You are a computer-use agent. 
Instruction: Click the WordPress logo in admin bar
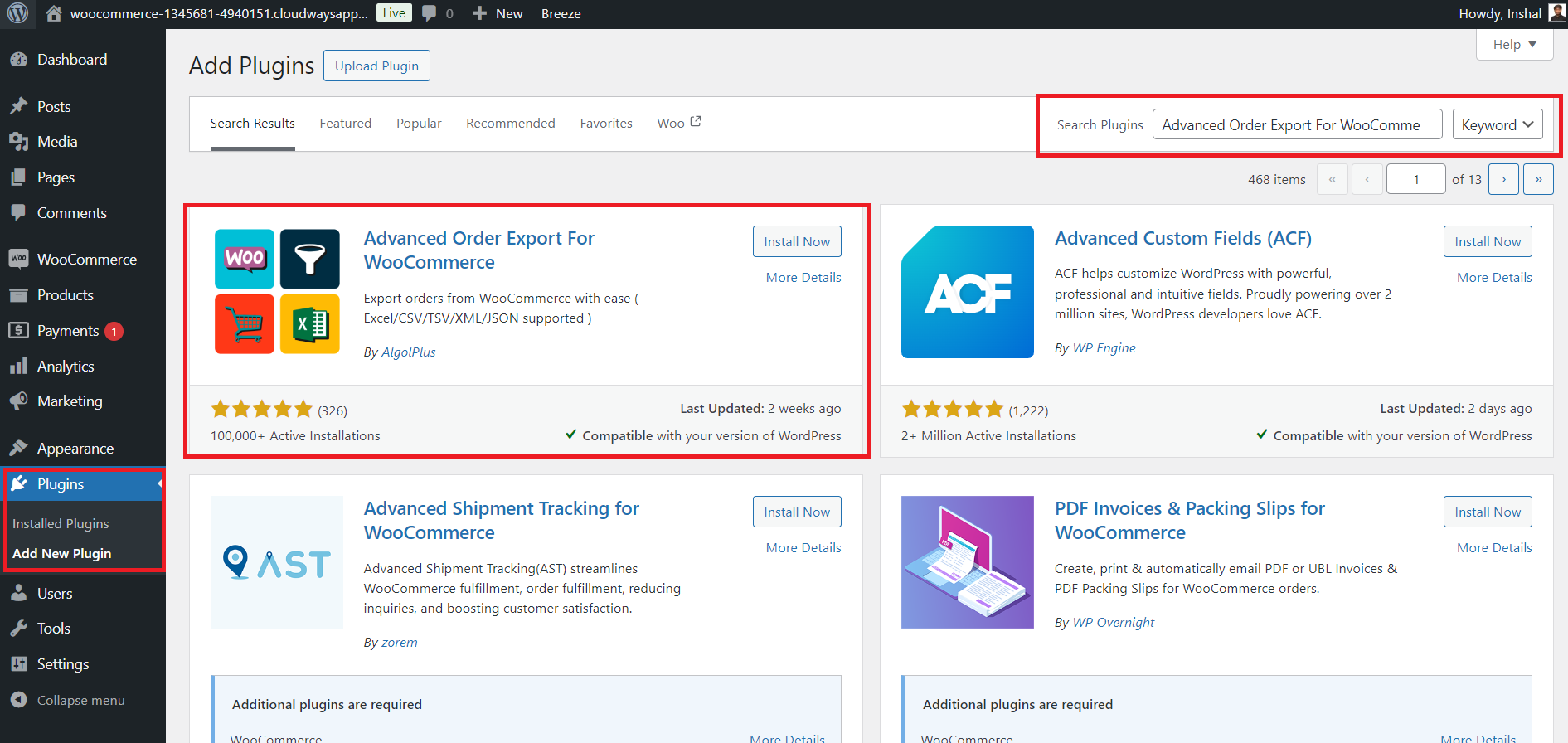tap(17, 13)
